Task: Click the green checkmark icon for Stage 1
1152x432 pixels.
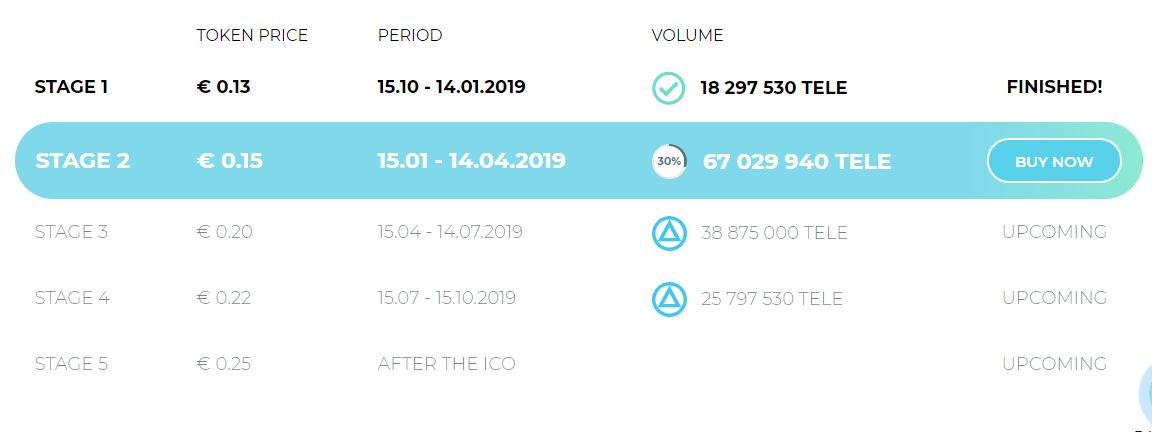Action: 668,88
